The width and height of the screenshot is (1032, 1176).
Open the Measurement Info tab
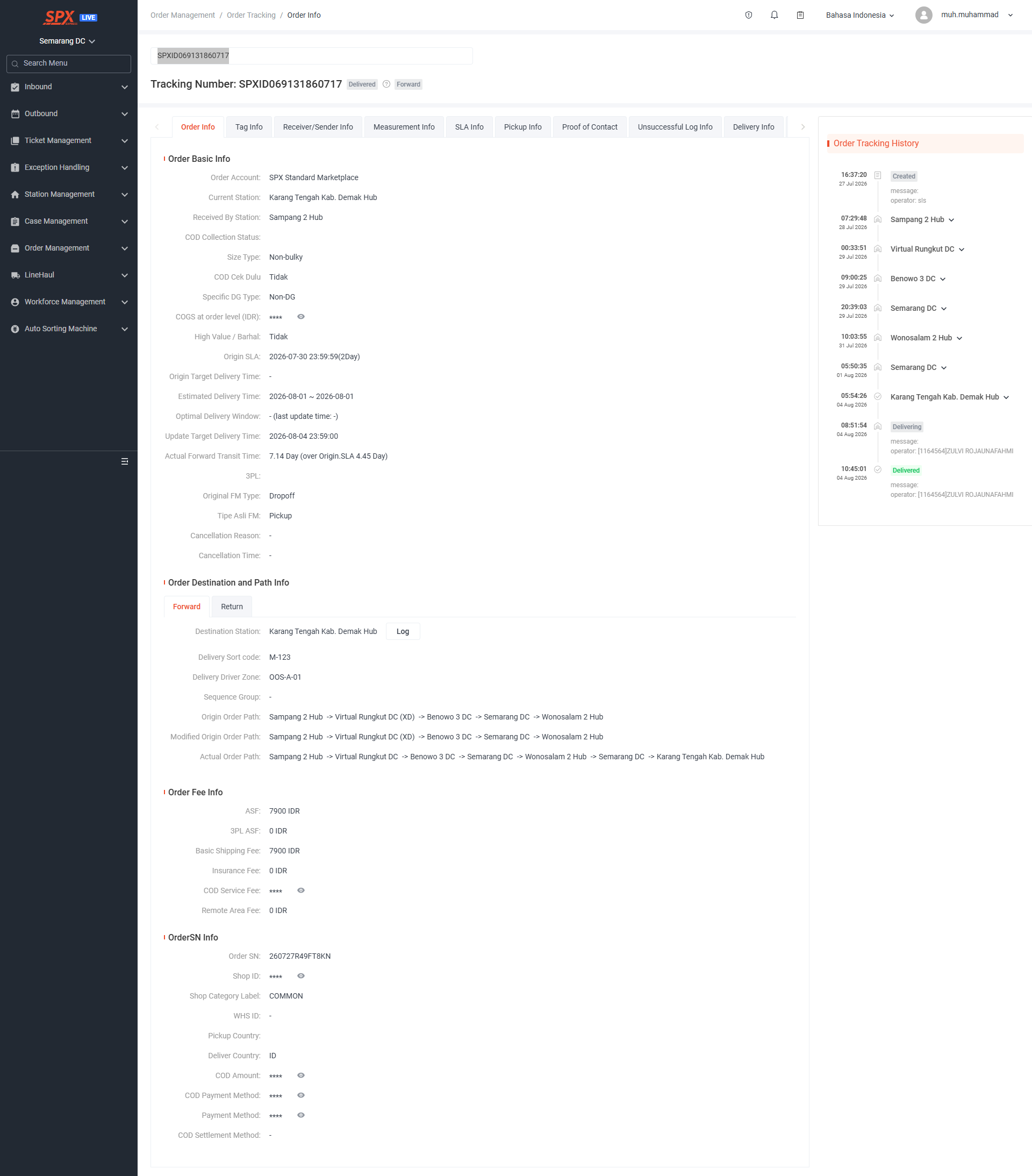[404, 127]
